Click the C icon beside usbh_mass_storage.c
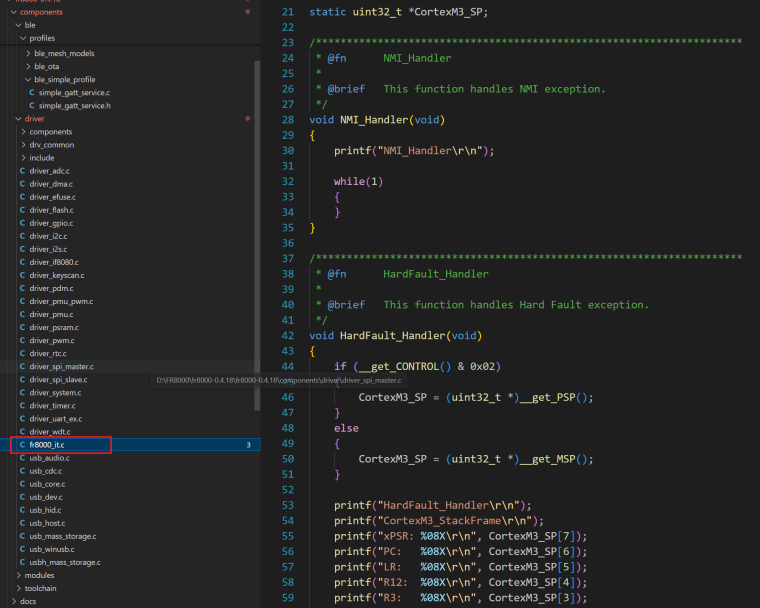 click(22, 562)
